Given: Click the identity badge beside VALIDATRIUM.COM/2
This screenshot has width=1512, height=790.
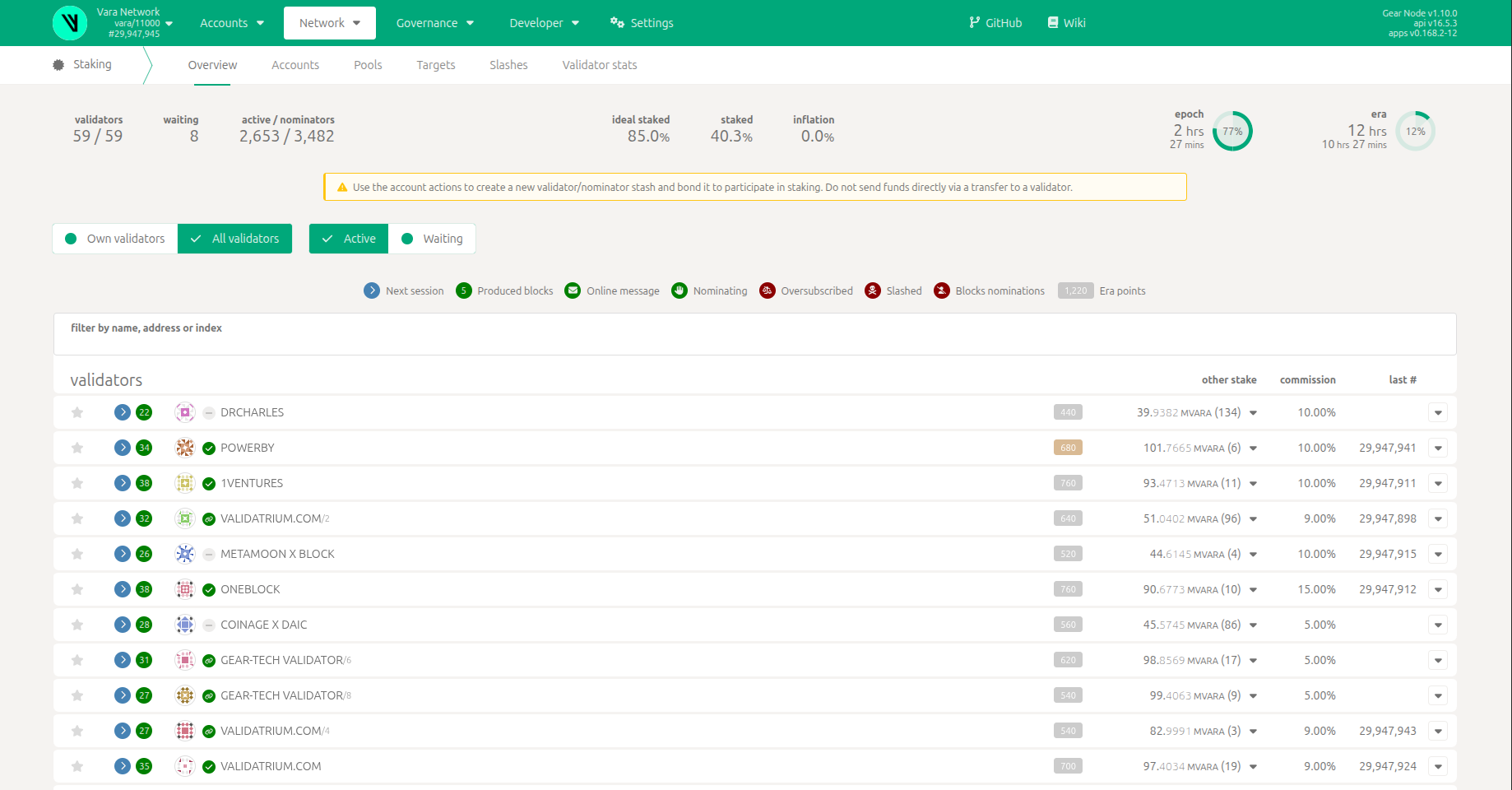Looking at the screenshot, I should 209,519.
